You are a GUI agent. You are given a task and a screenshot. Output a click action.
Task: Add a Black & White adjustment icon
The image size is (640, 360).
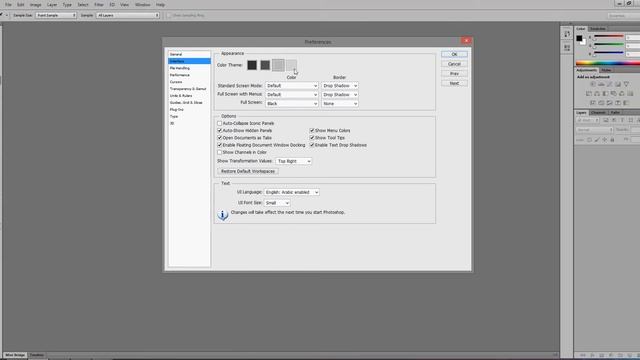point(605,93)
